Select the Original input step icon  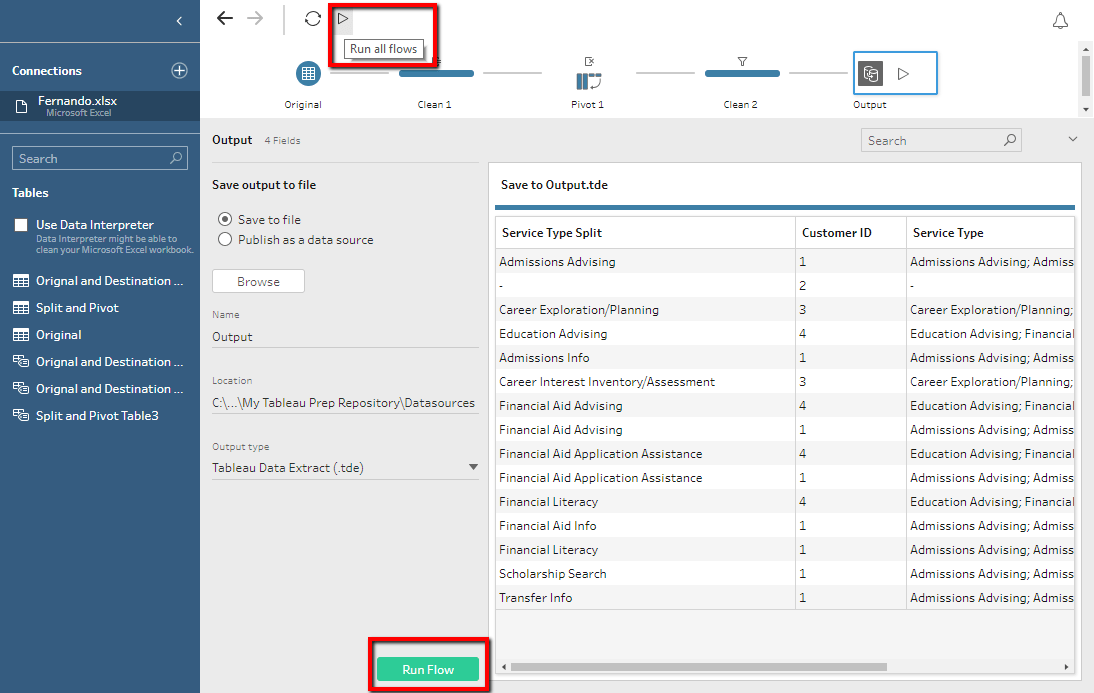[307, 73]
